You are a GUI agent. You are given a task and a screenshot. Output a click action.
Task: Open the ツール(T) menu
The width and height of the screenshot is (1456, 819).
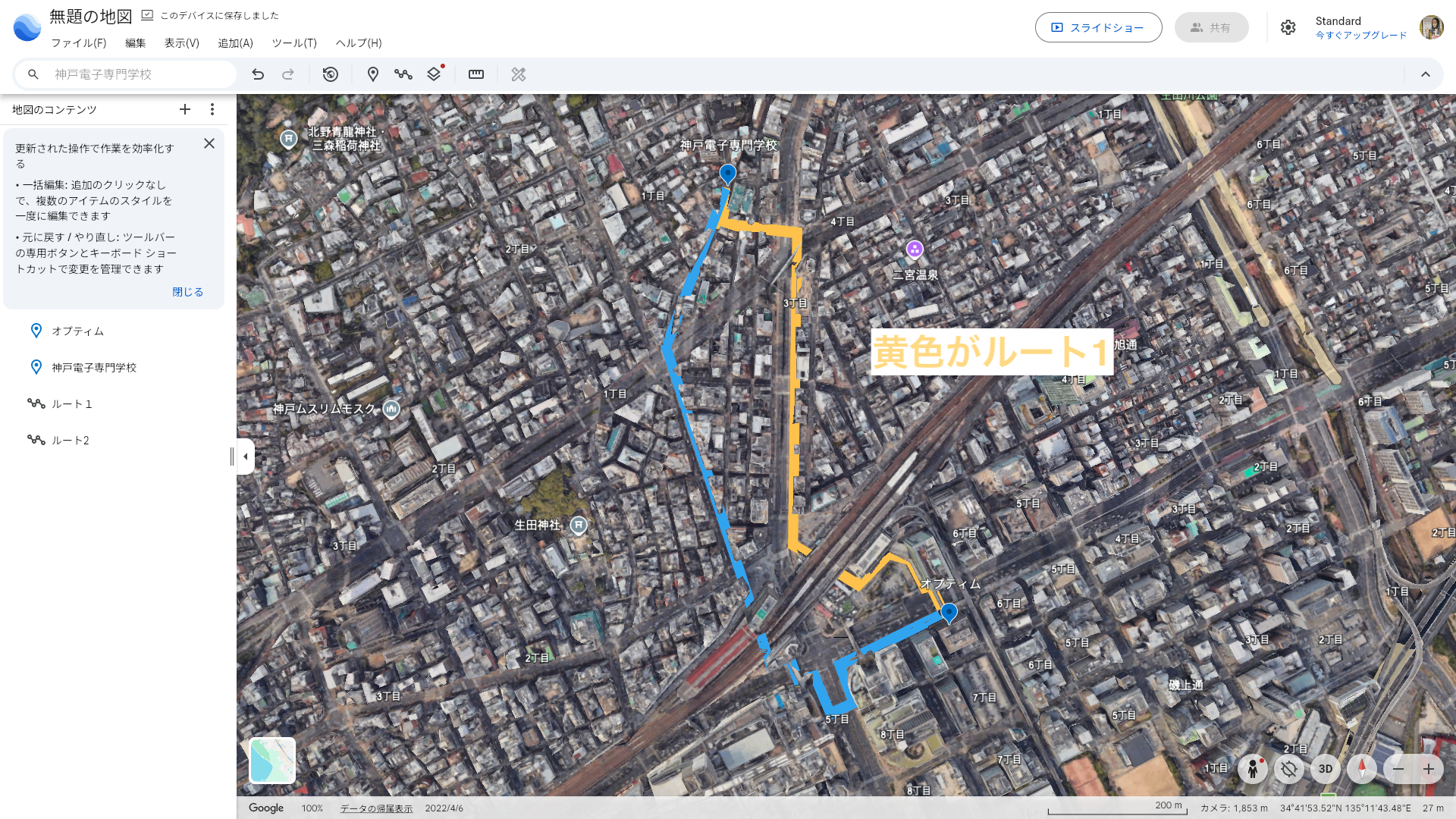294,43
